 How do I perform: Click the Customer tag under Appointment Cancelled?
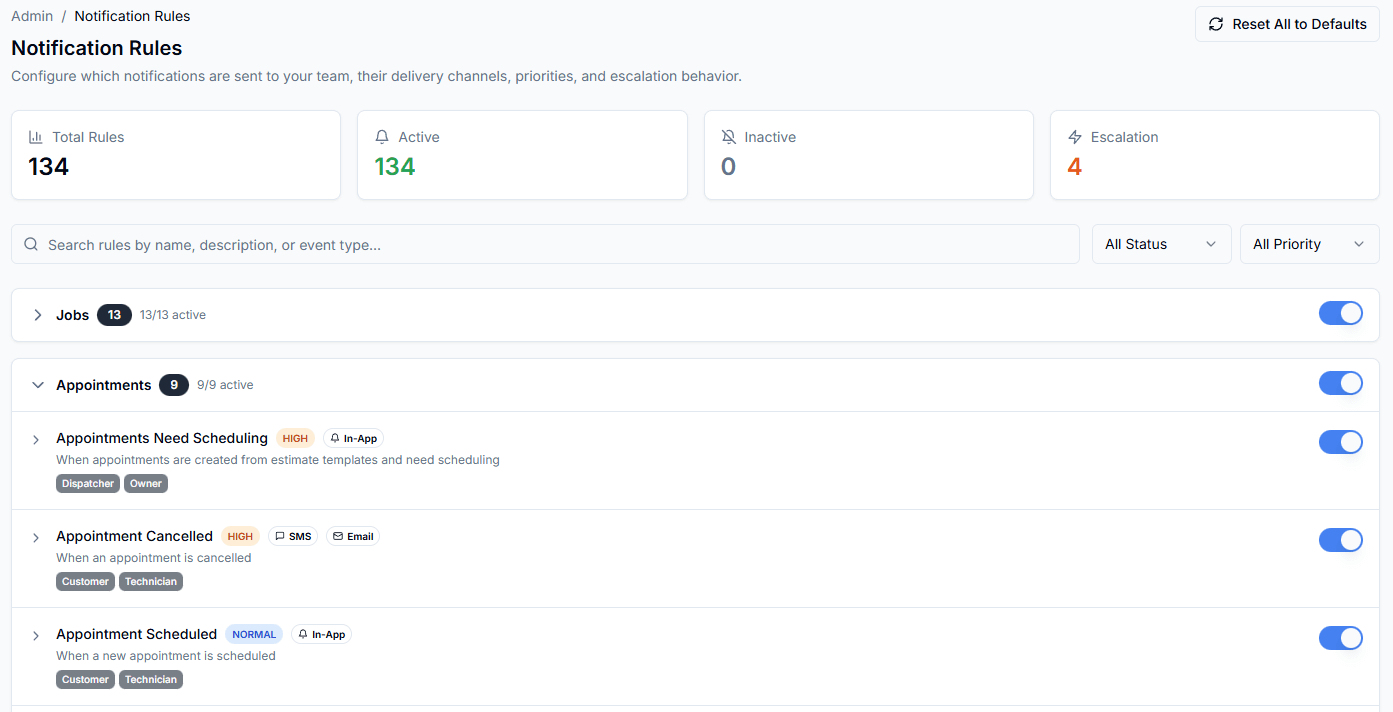[85, 581]
